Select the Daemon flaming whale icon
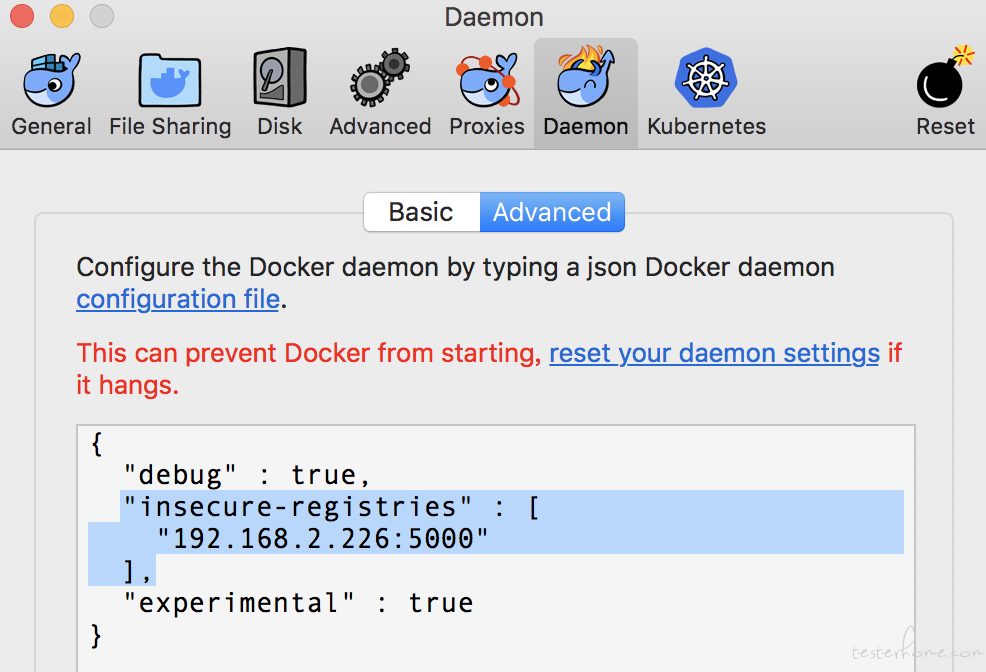Screen dimensions: 986x672 pos(585,77)
